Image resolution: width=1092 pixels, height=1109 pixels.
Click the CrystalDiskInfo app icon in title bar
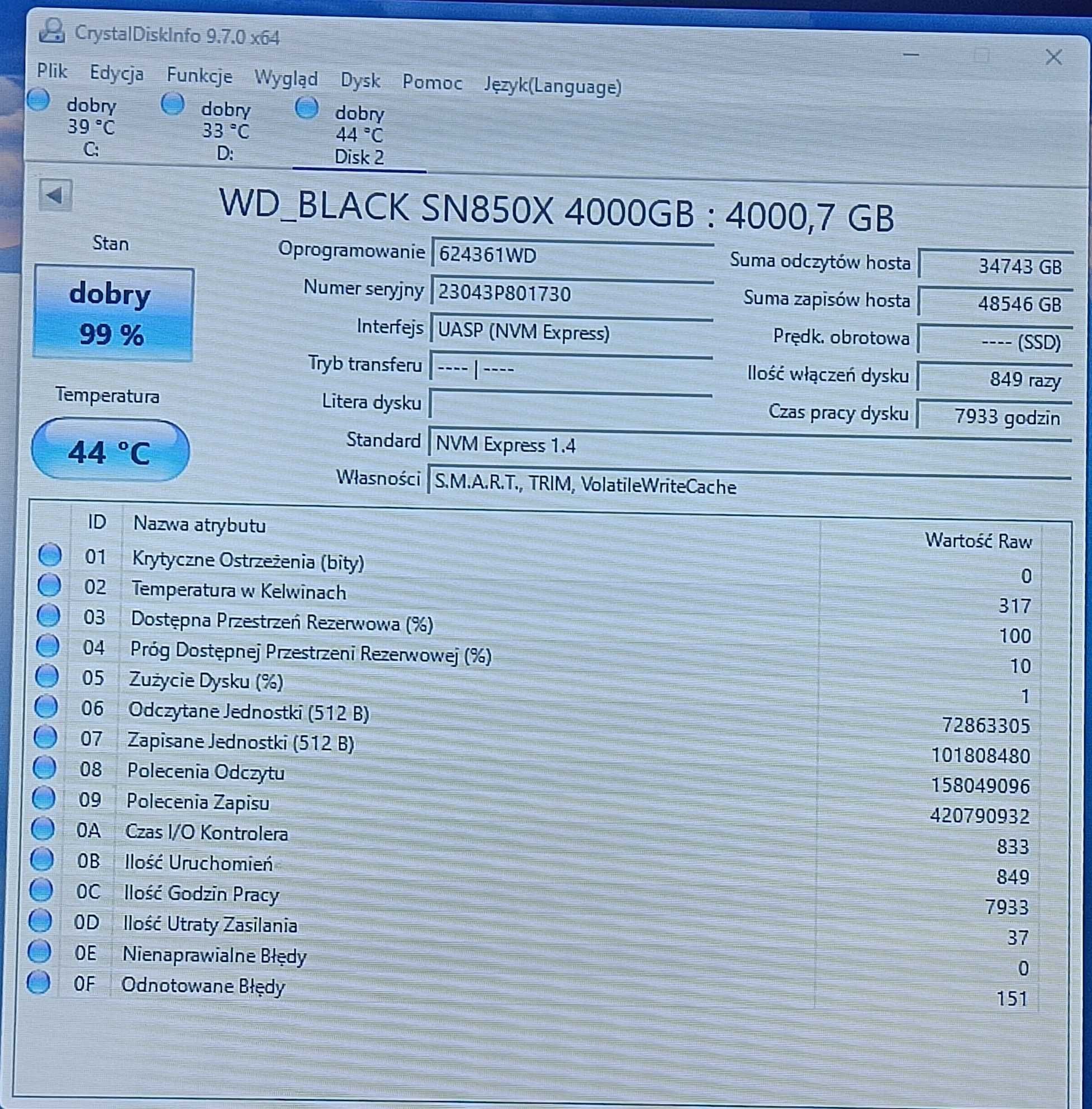coord(51,31)
